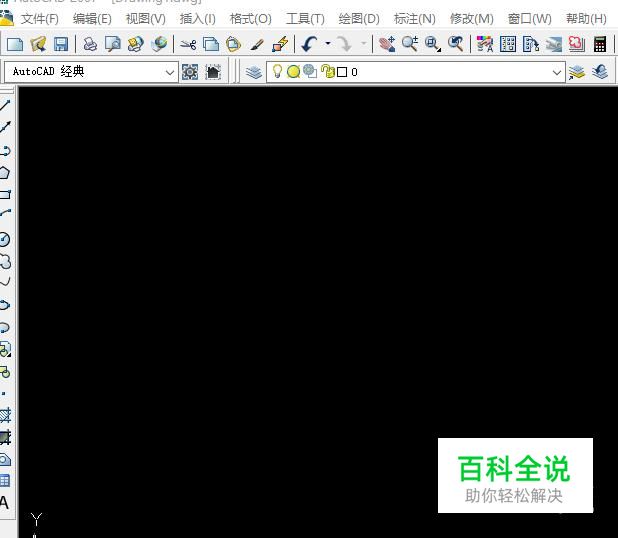Click the Match Properties brush icon
Screen dimensions: 618x538
257,44
